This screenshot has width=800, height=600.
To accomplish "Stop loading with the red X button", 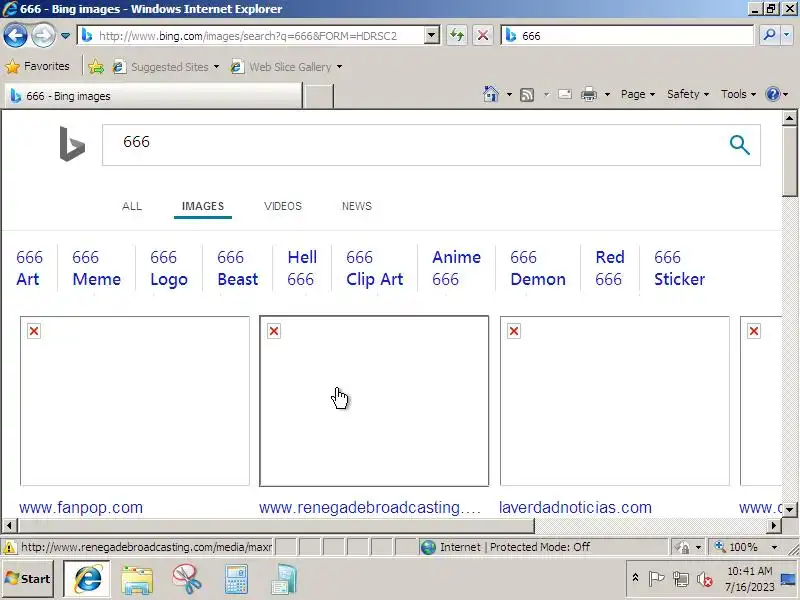I will [x=482, y=36].
